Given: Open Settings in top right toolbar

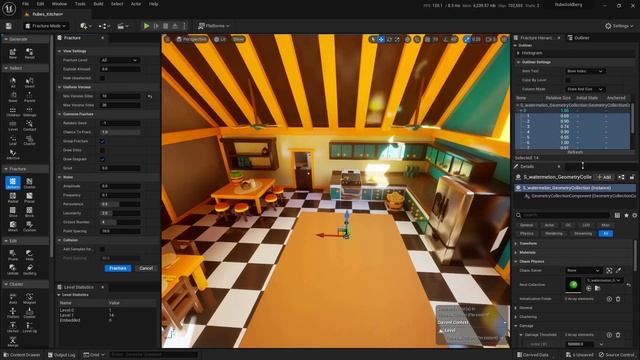Looking at the screenshot, I should pos(619,26).
